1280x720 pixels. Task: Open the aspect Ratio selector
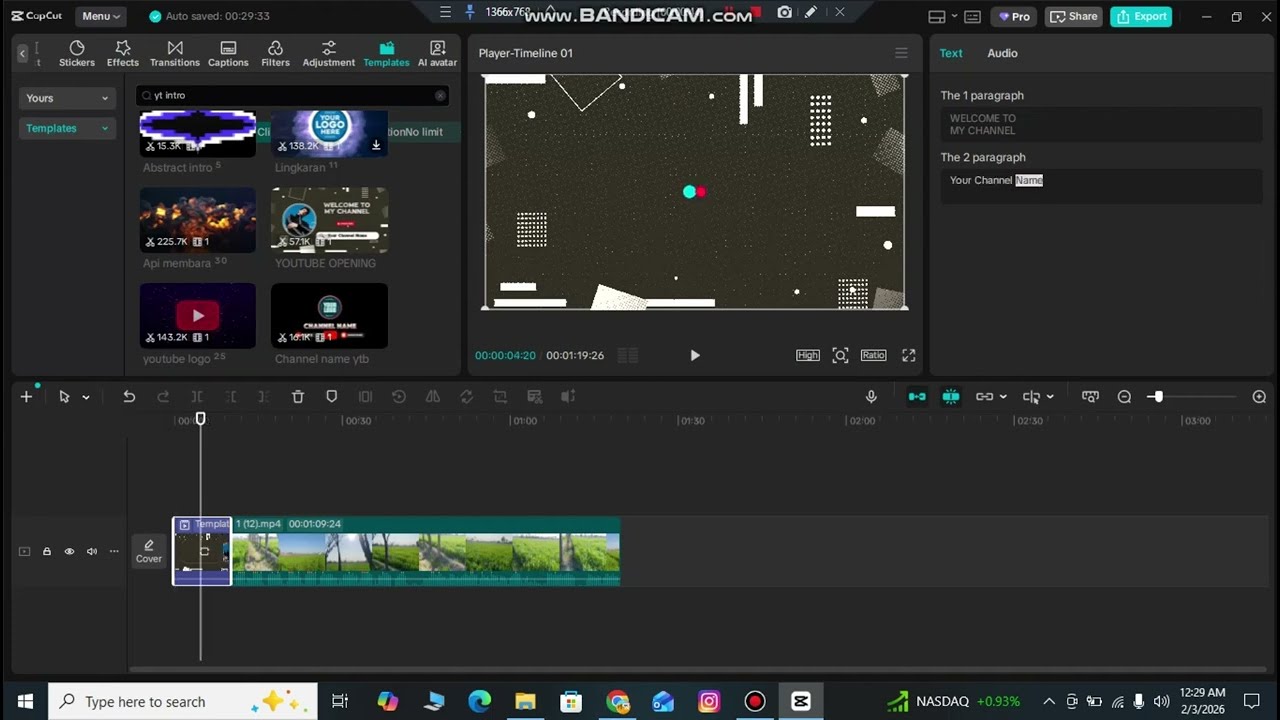(873, 355)
